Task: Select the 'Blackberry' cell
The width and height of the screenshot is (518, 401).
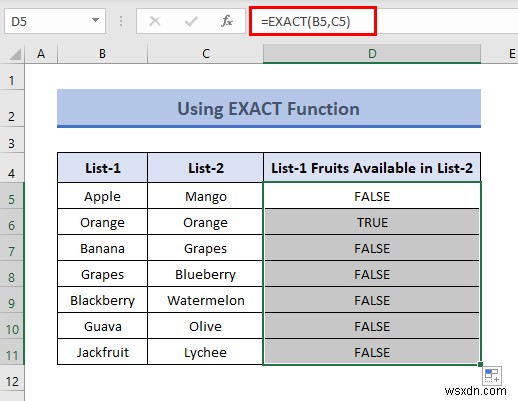Action: 102,300
